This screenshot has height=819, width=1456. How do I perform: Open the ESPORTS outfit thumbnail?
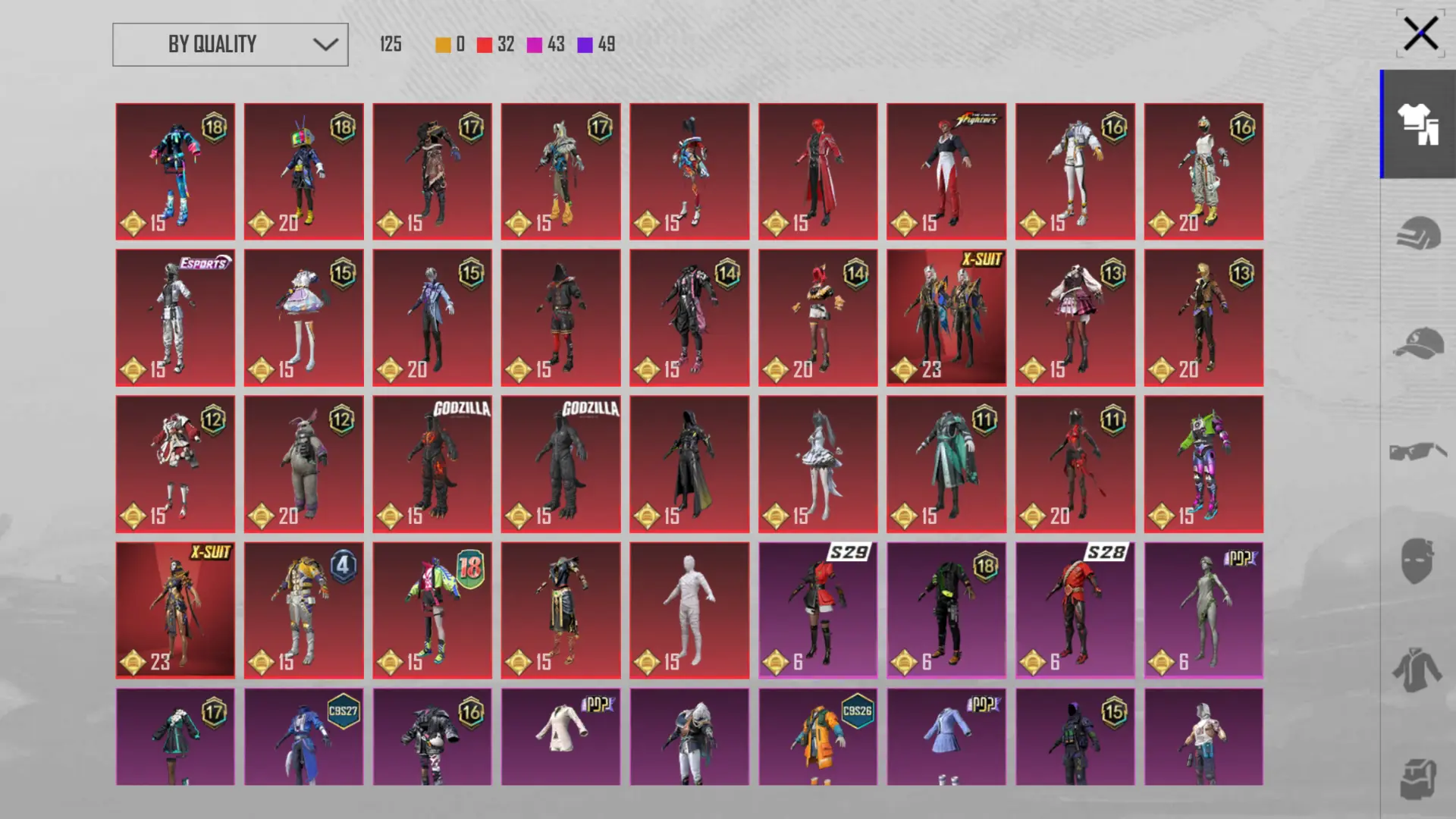175,318
